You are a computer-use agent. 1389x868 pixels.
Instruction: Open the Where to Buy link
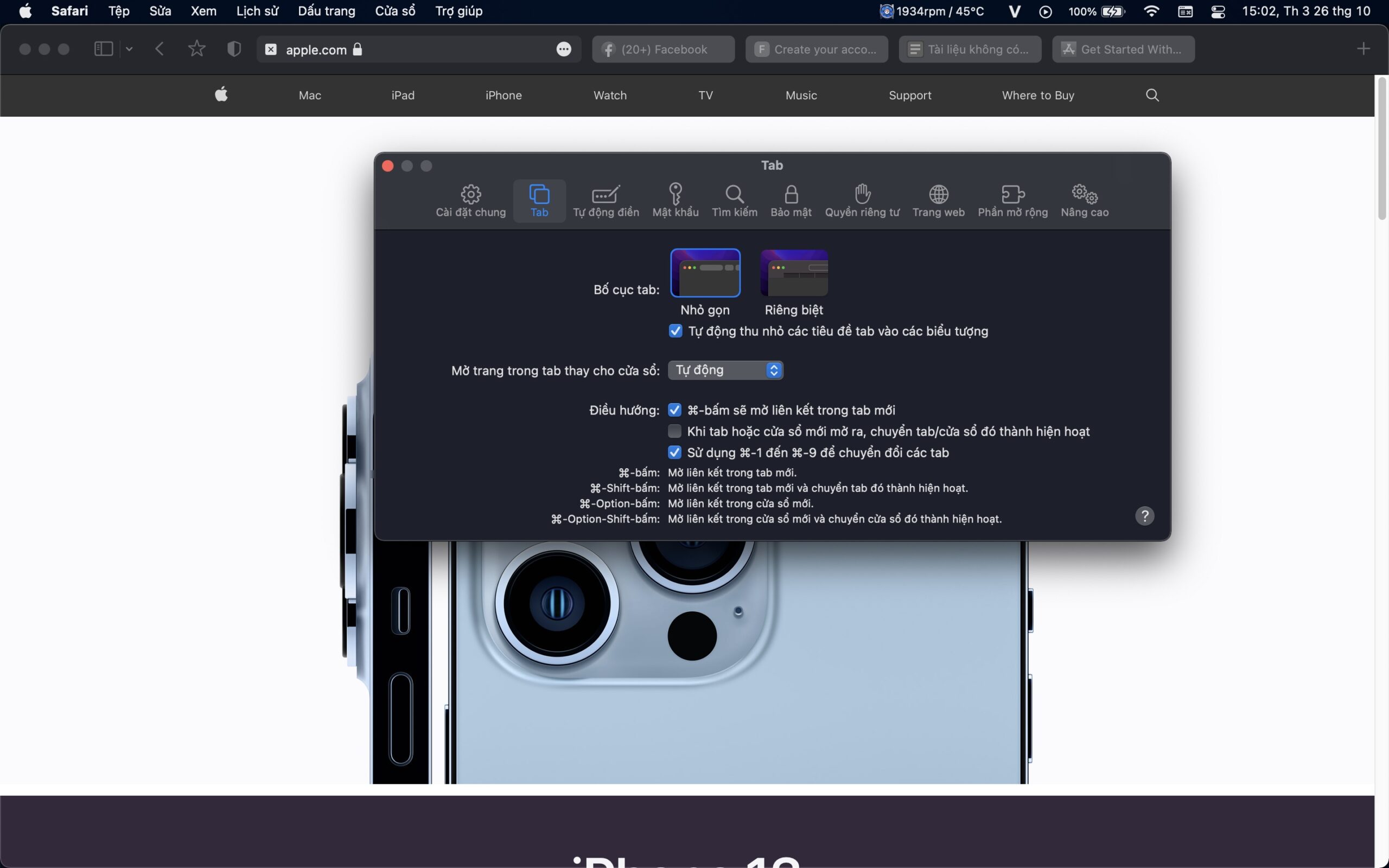tap(1038, 95)
